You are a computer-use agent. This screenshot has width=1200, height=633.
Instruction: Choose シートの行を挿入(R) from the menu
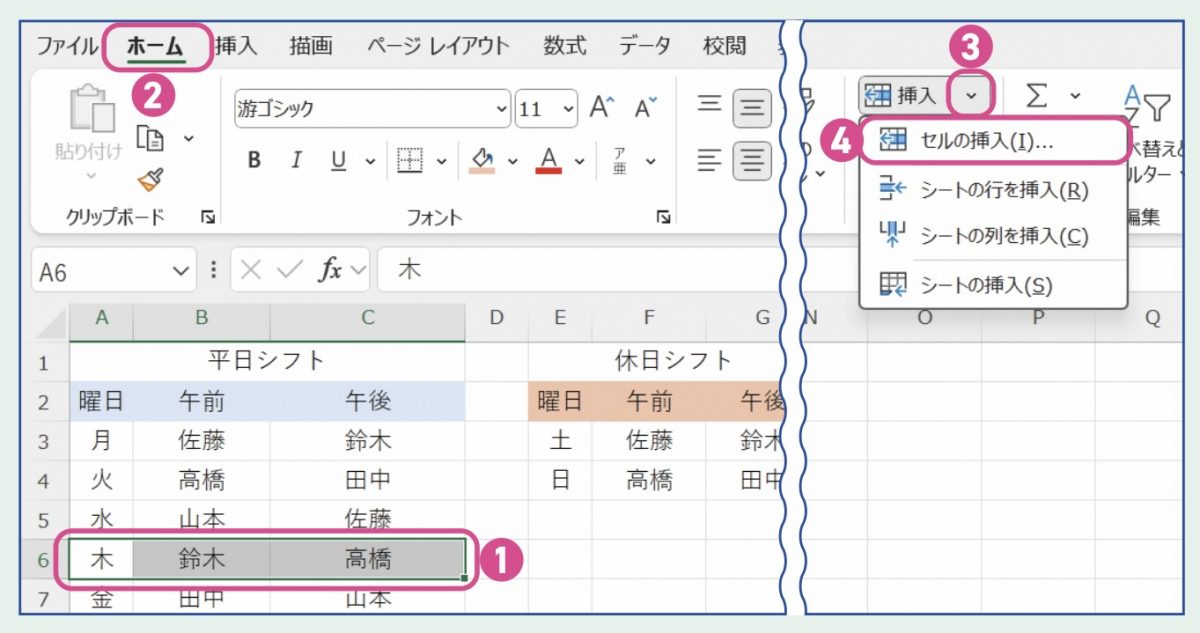(993, 189)
